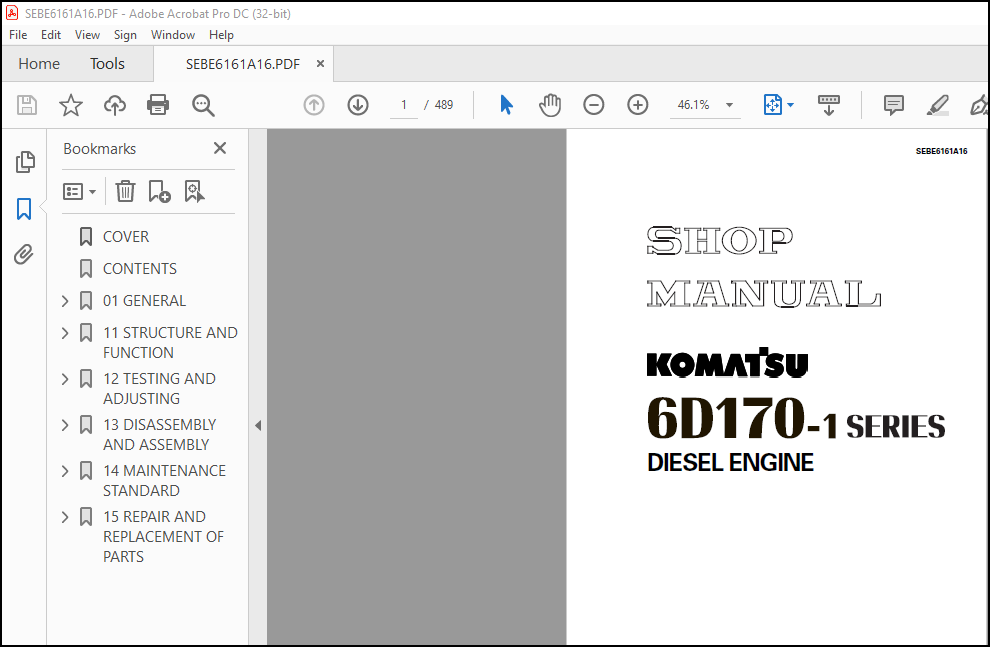Select the Highlight text pen tool
The width and height of the screenshot is (990, 647).
tap(938, 105)
